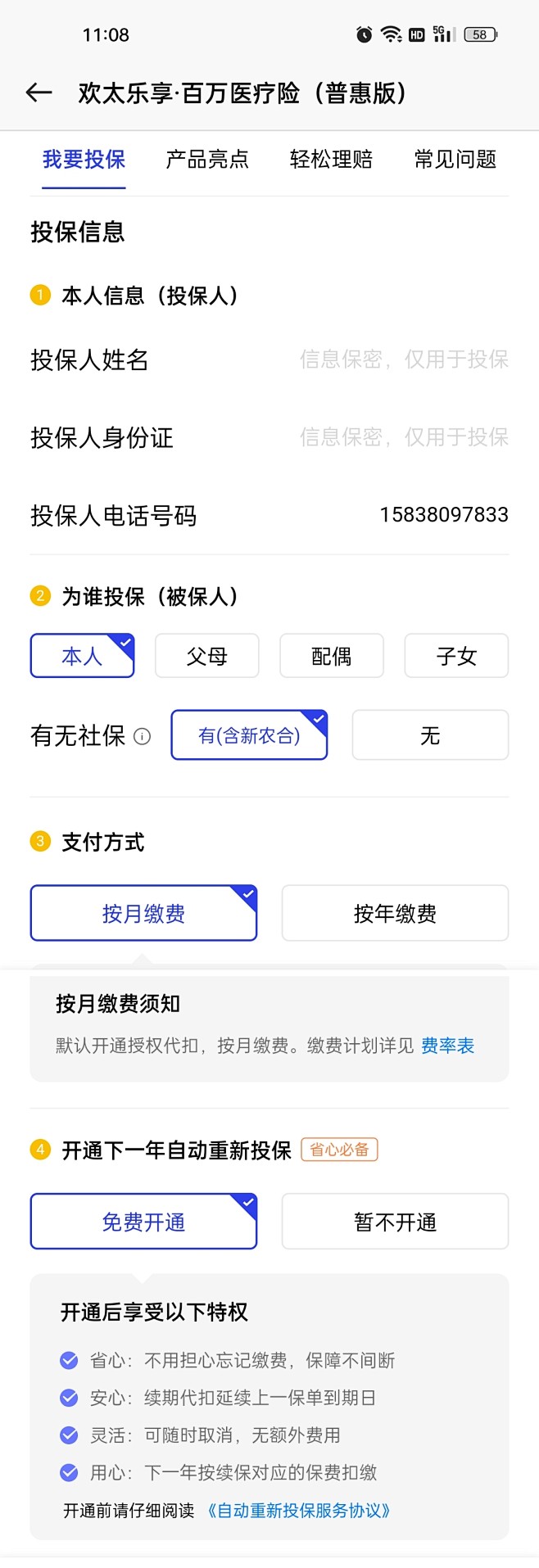The width and height of the screenshot is (539, 1568).
Task: Select 按年缴费 payment option
Action: [395, 913]
